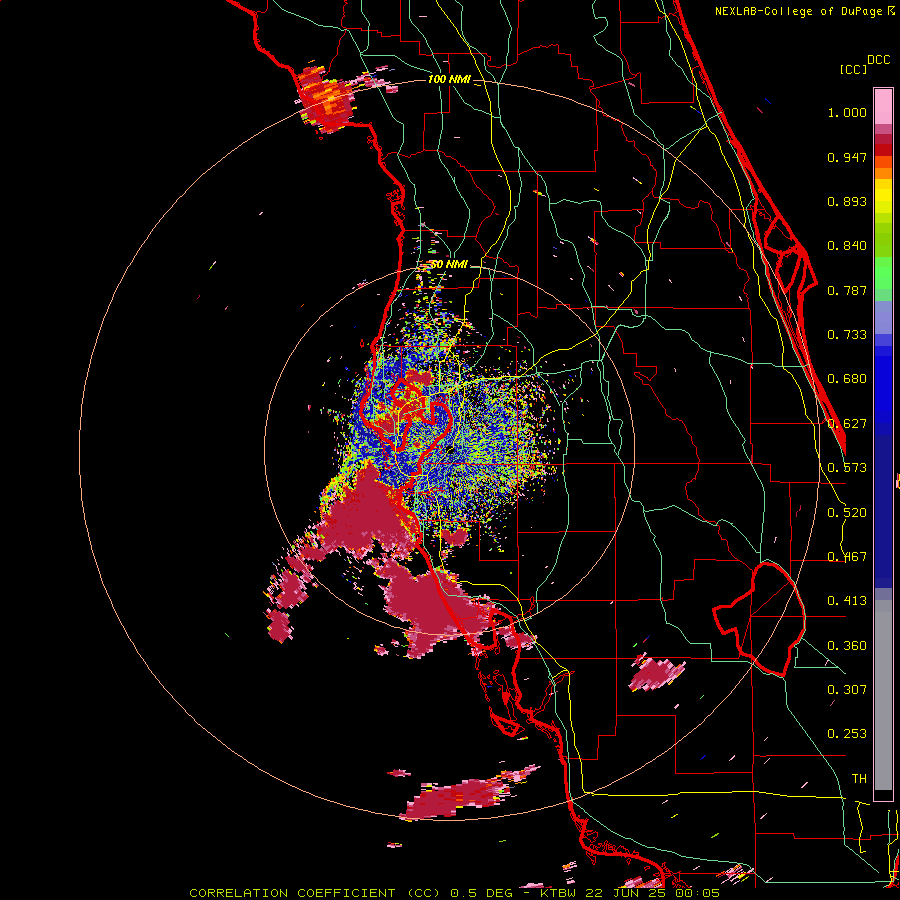Select the 0.840 scale value
Screen dimensions: 900x900
[847, 246]
